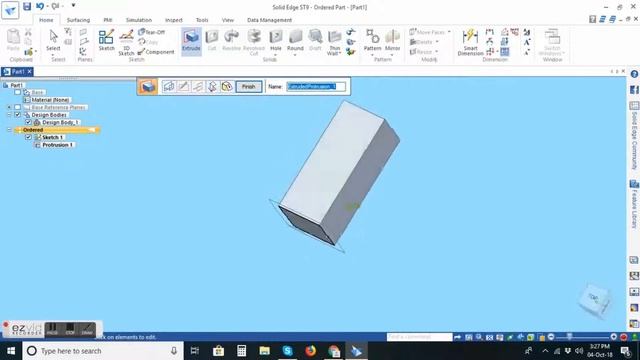Viewport: 640px width, 360px height.
Task: Toggle Base Reference Planes checkbox
Action: [x=18, y=107]
